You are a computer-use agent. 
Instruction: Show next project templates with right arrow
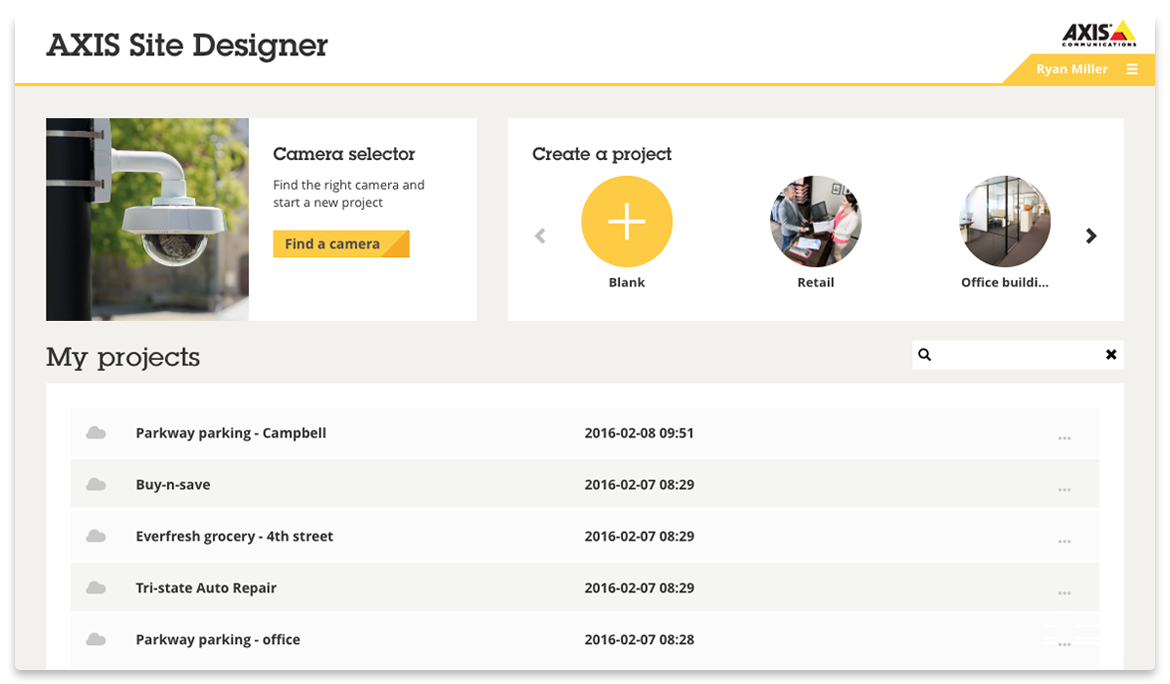[1091, 236]
